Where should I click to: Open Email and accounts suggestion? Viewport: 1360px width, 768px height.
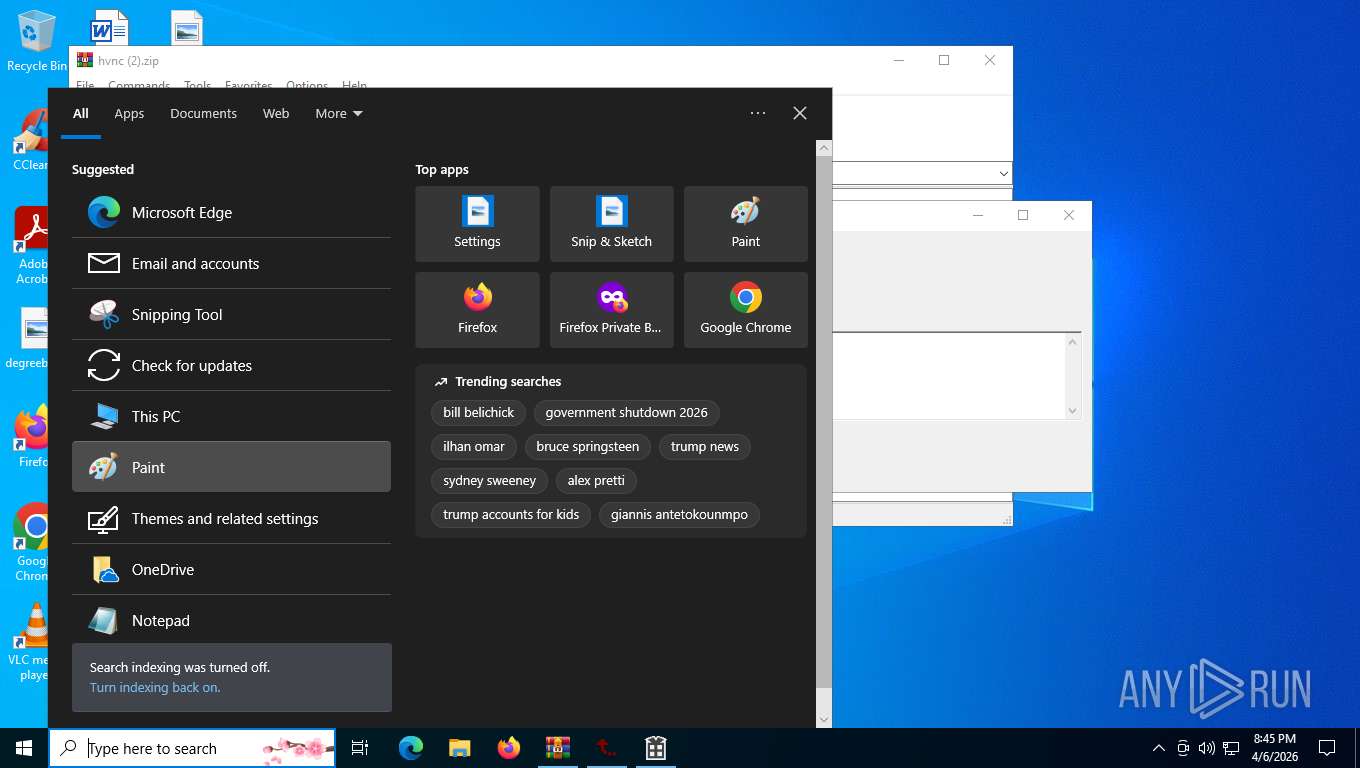point(231,263)
